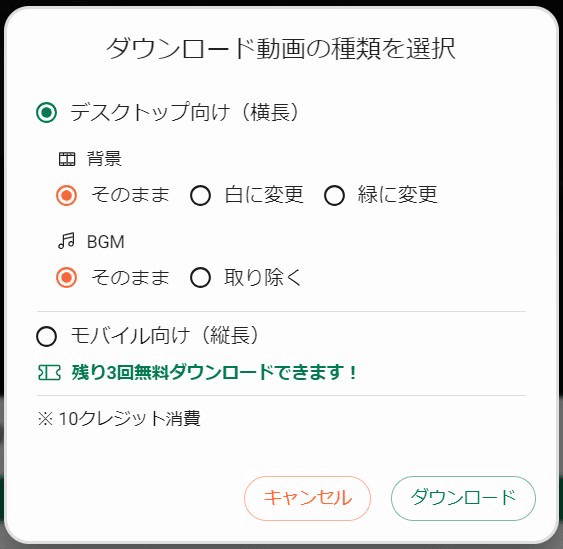Viewport: 563px width, 549px height.
Task: Choose the 取り除く radio to remove BGM
Action: click(200, 278)
